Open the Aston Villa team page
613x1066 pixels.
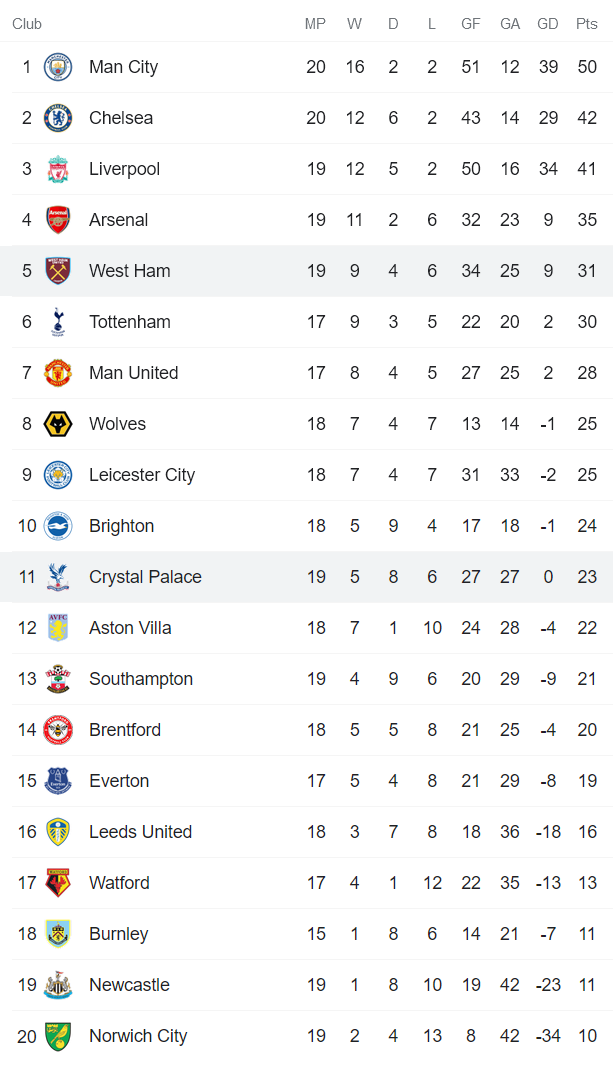[130, 628]
